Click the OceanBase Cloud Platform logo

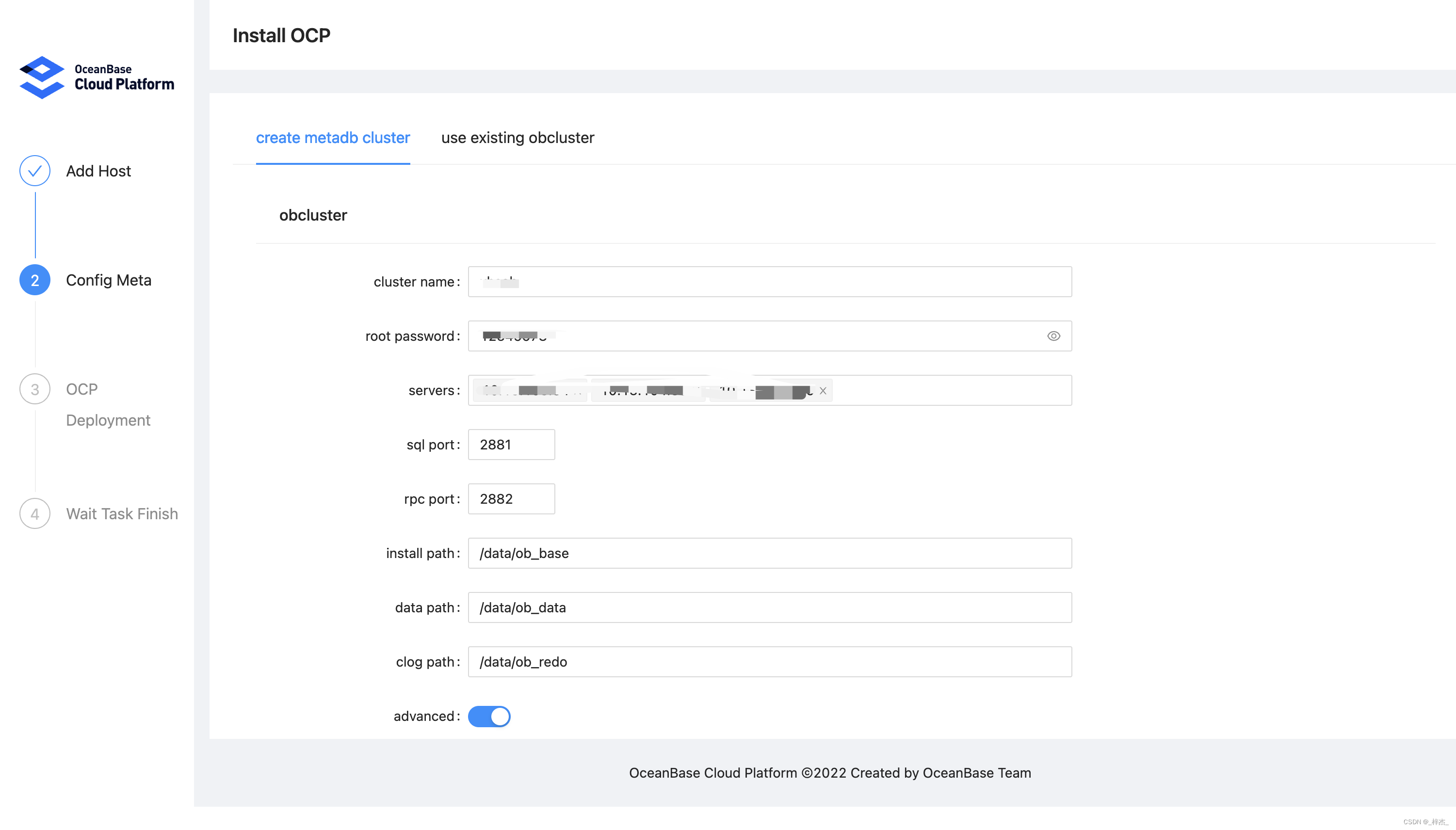tap(97, 78)
